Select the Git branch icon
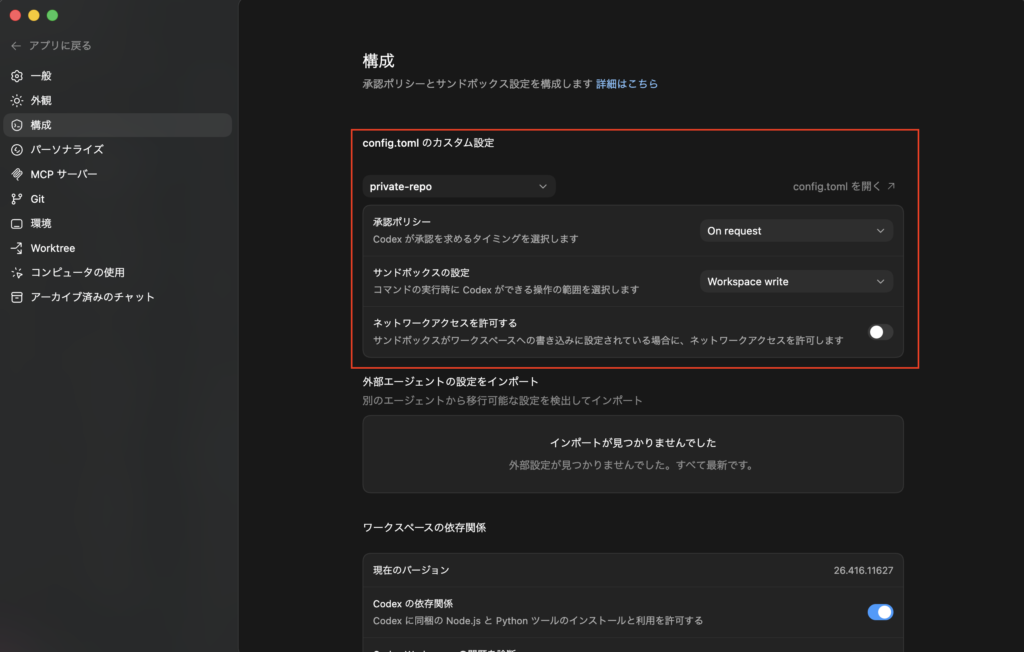Viewport: 1024px width, 652px height. point(16,199)
